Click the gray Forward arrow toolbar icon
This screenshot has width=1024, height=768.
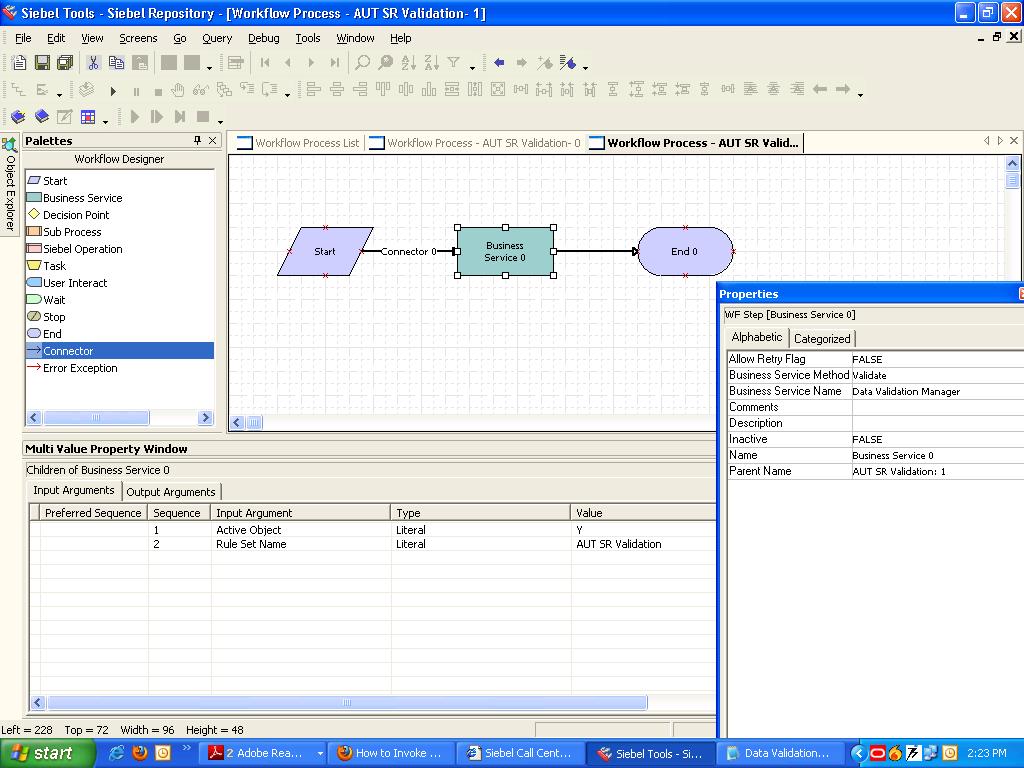pos(521,63)
